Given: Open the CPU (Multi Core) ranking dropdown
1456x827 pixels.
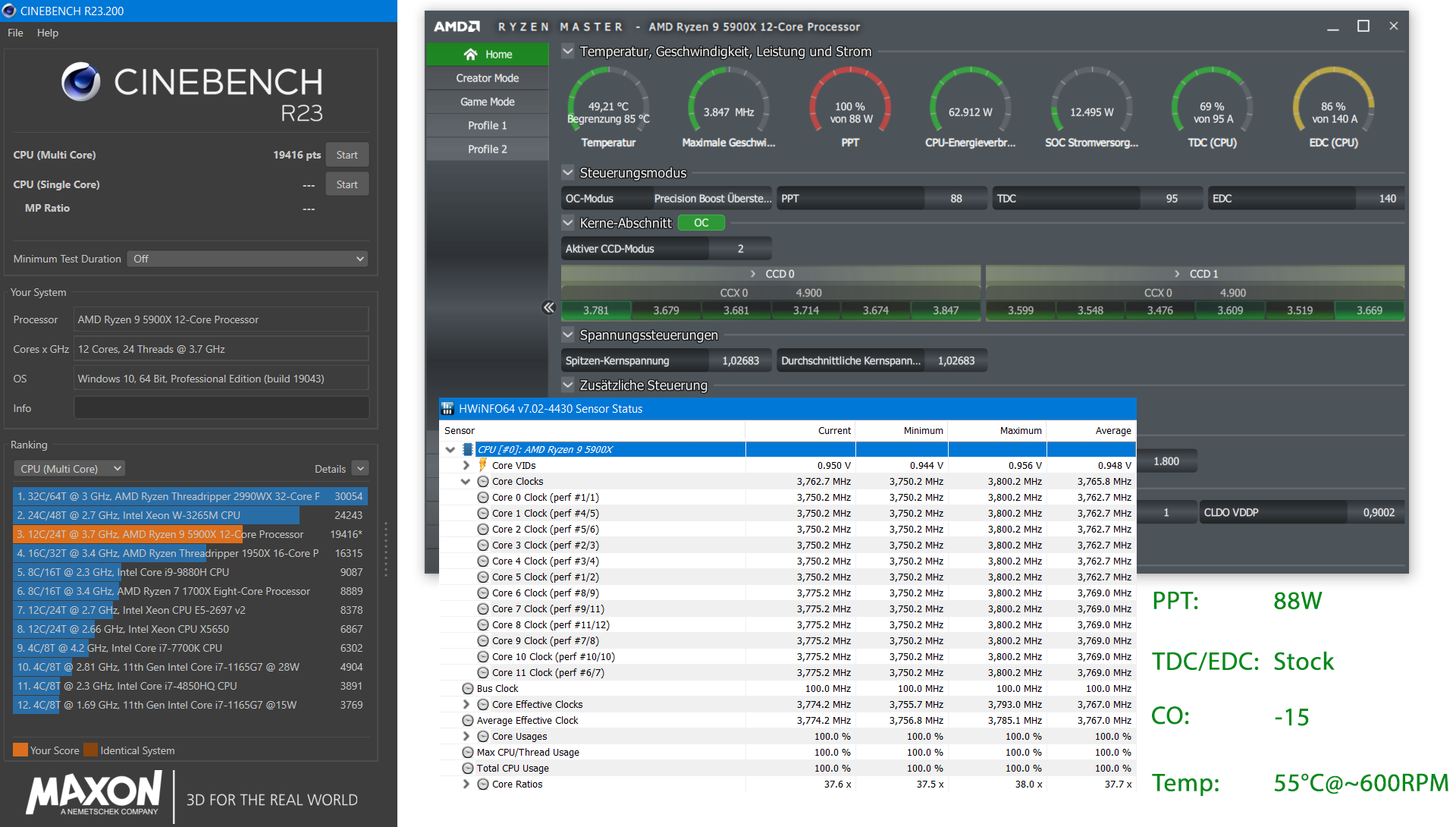Looking at the screenshot, I should coord(69,469).
